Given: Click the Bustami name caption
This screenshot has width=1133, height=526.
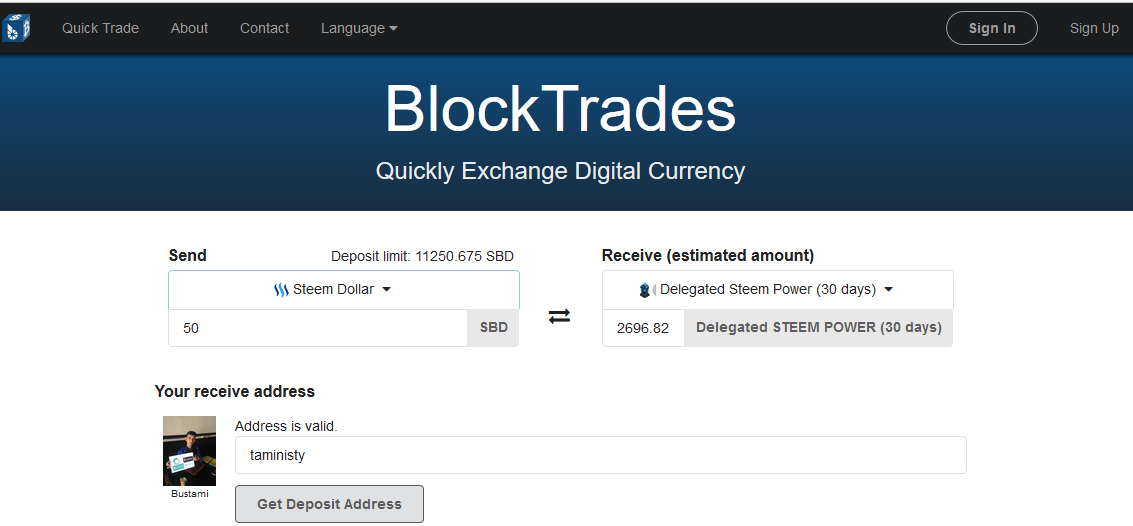Looking at the screenshot, I should tap(189, 494).
